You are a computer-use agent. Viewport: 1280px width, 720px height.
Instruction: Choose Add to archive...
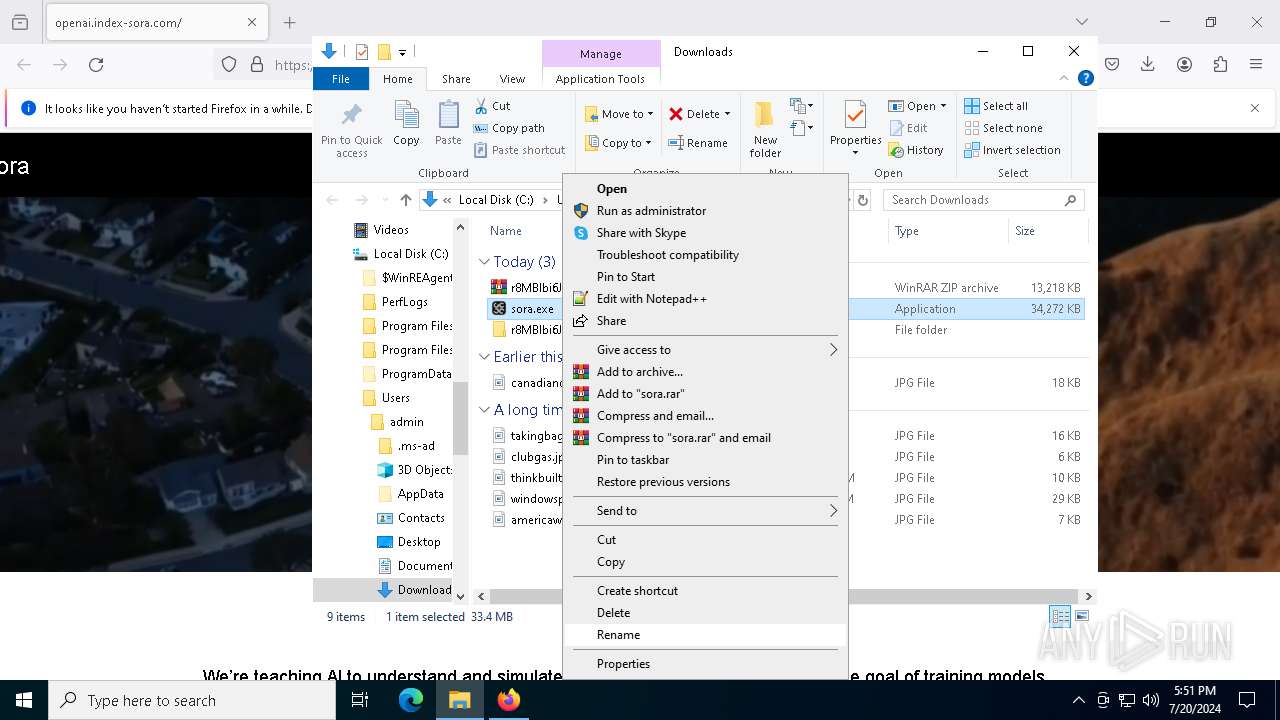tap(706, 372)
